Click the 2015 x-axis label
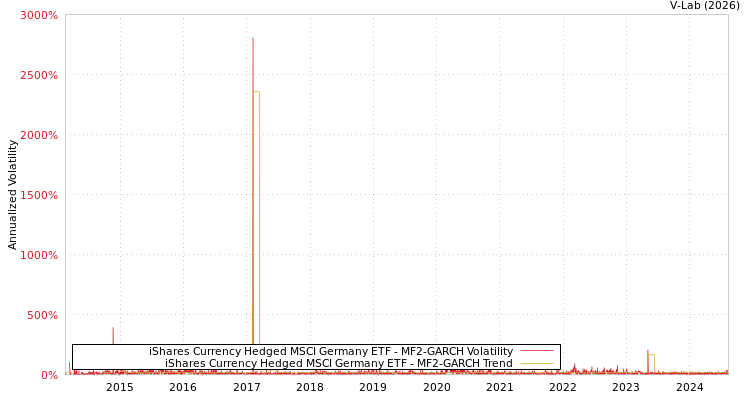This screenshot has width=750, height=400. pyautogui.click(x=120, y=387)
